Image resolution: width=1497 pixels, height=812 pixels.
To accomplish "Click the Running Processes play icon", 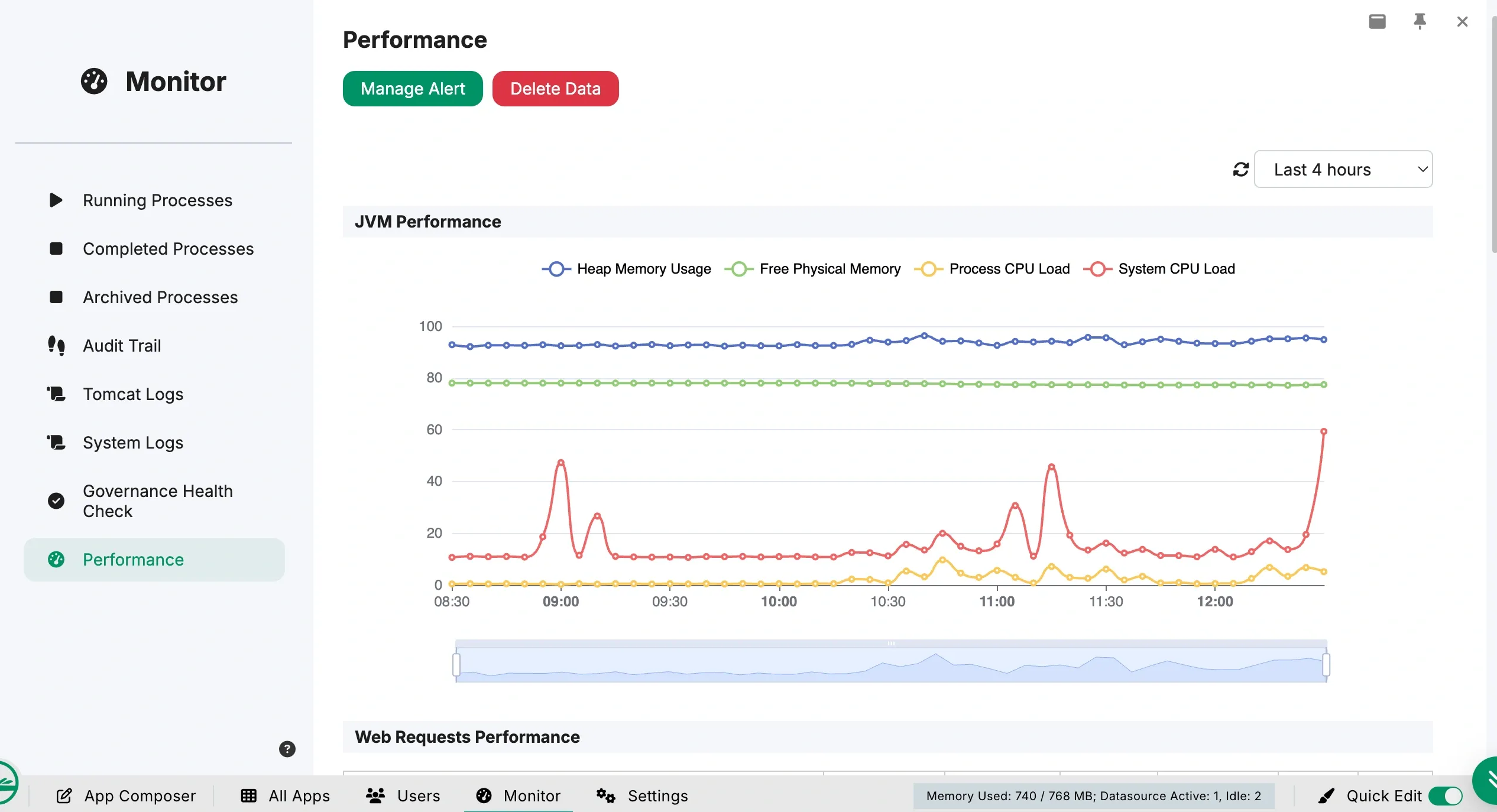I will click(x=56, y=200).
